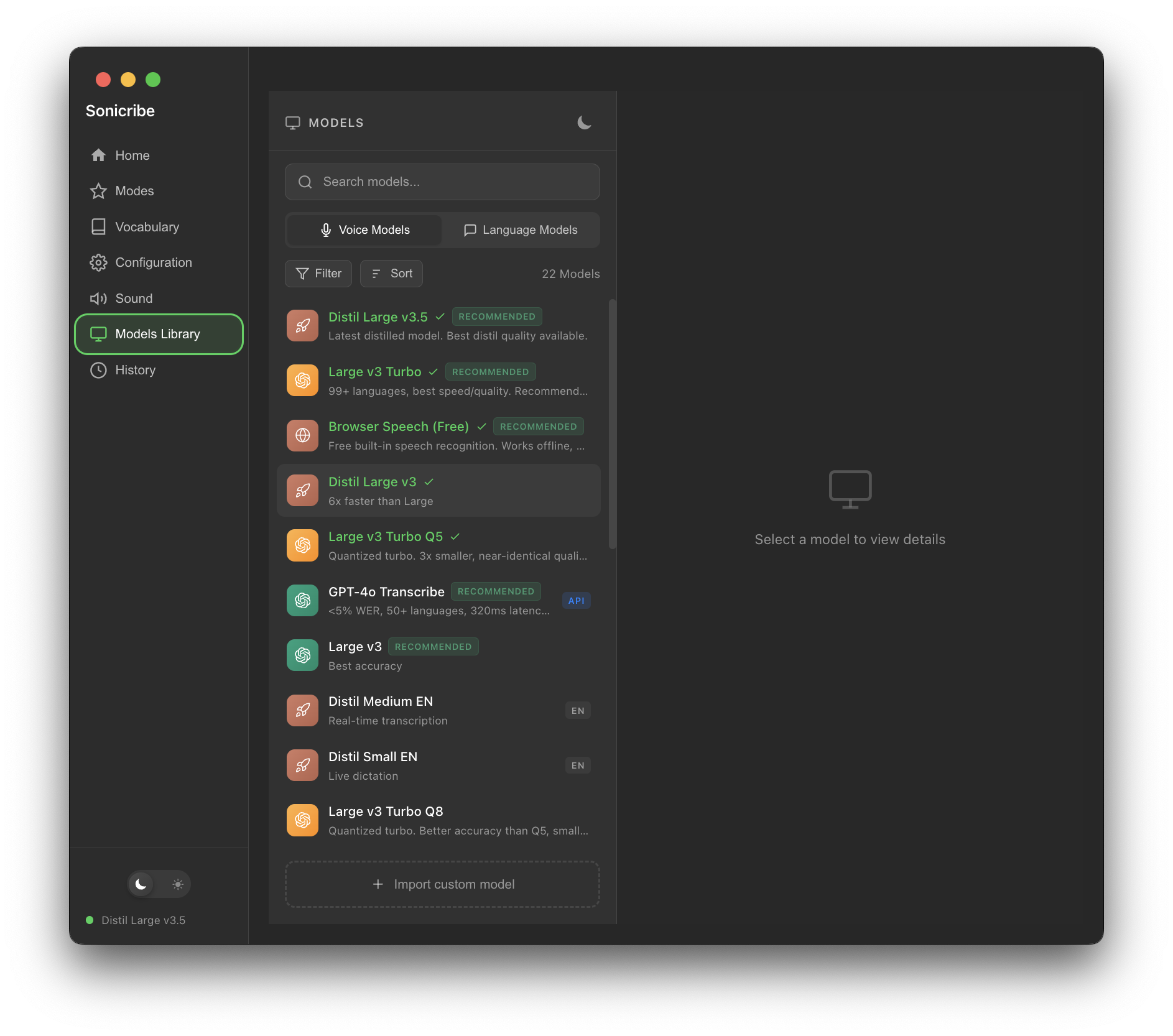This screenshot has width=1173, height=1036.
Task: Click the large monitor placeholder icon in the details pane
Action: 850,489
